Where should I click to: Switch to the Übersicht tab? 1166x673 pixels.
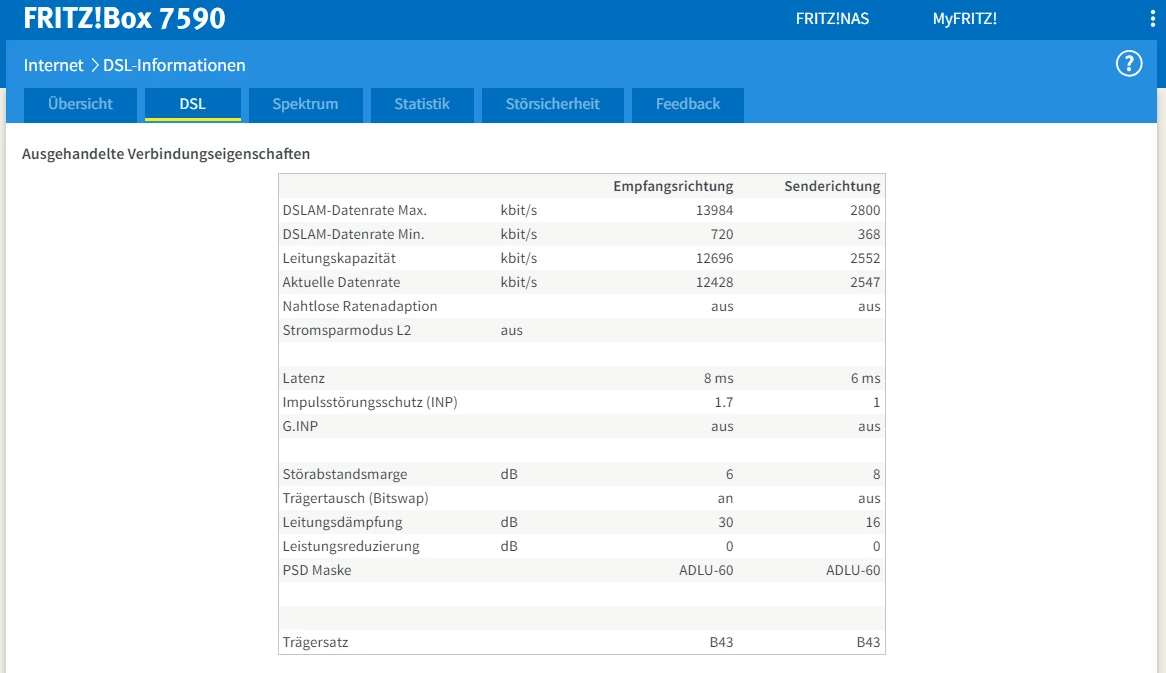pyautogui.click(x=80, y=104)
